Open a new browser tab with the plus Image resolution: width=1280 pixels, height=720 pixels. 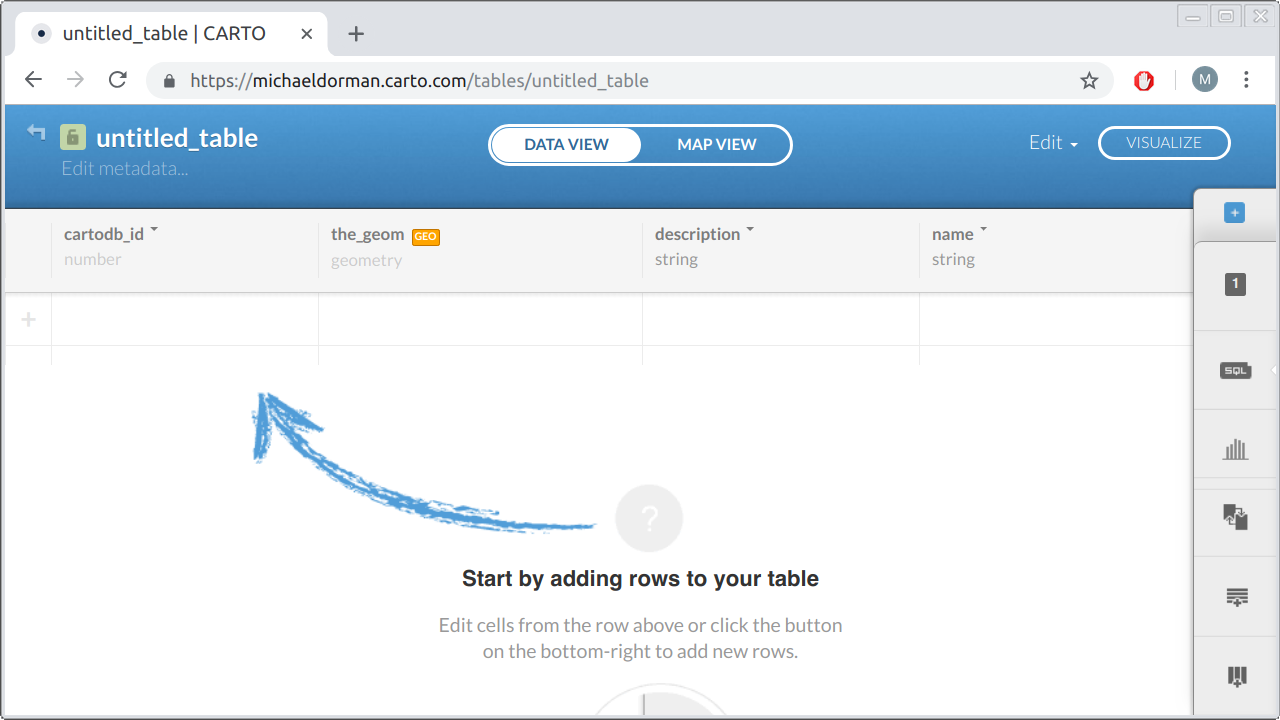356,34
